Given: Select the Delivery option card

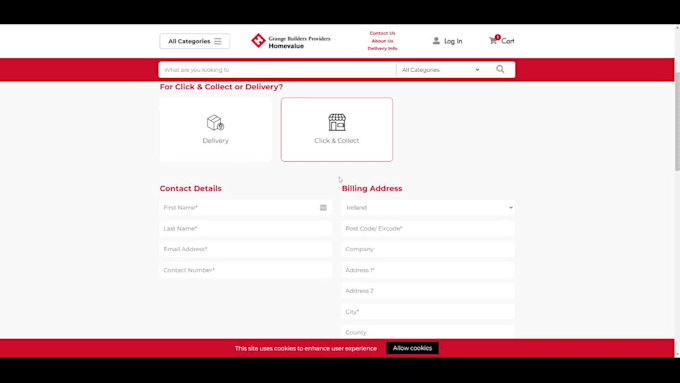Looking at the screenshot, I should 216,130.
